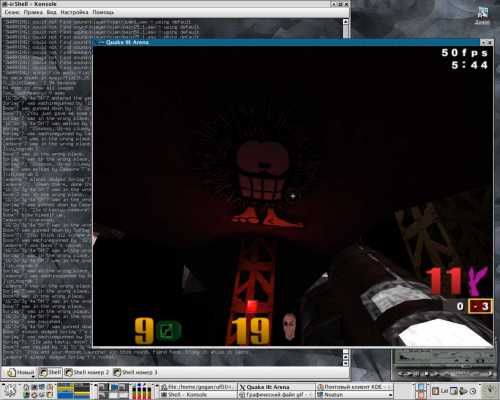
Task: Click the Lat keyboard layout indicator
Action: point(445,391)
